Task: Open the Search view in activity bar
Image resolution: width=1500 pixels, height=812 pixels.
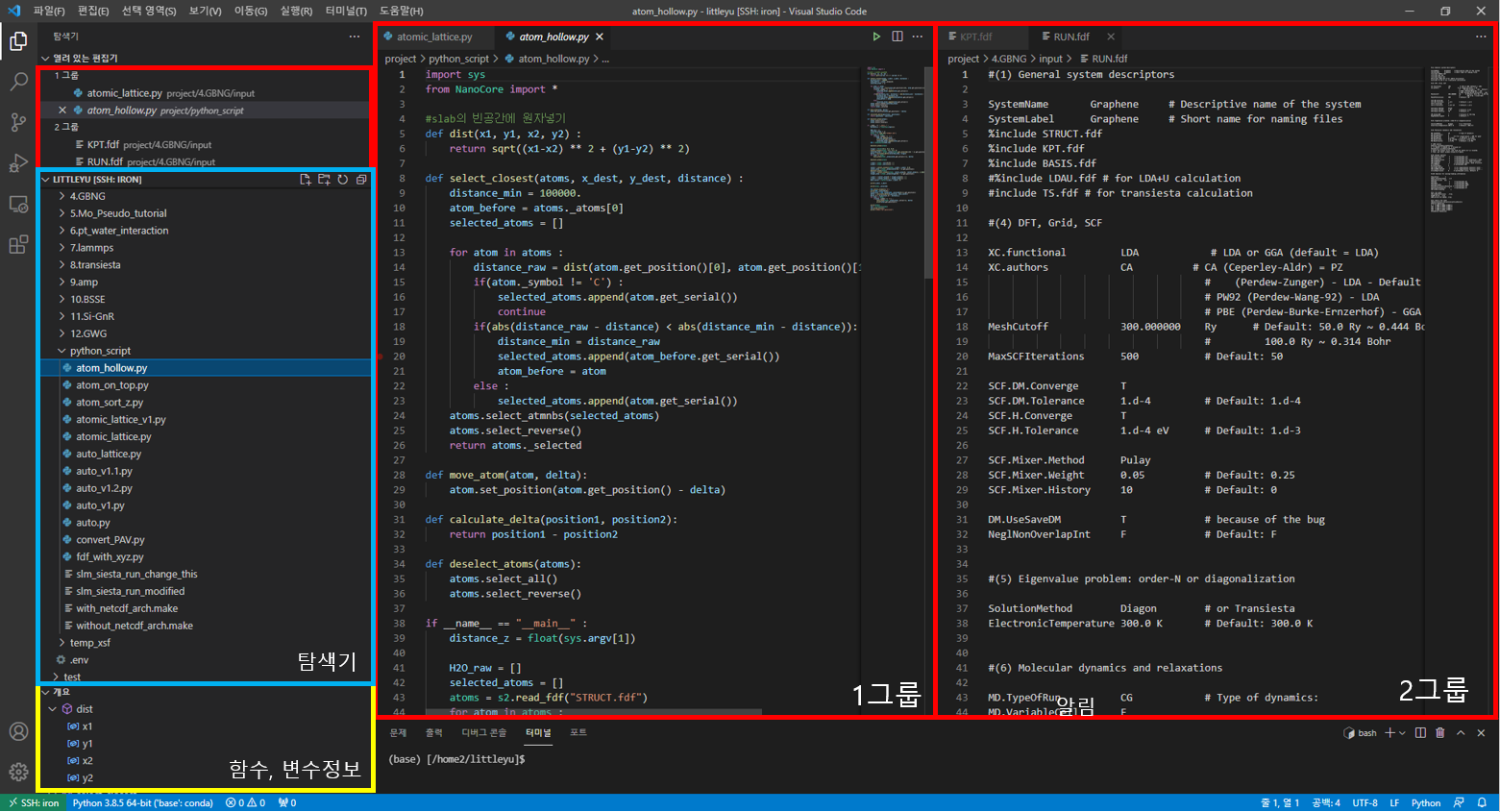Action: (18, 82)
